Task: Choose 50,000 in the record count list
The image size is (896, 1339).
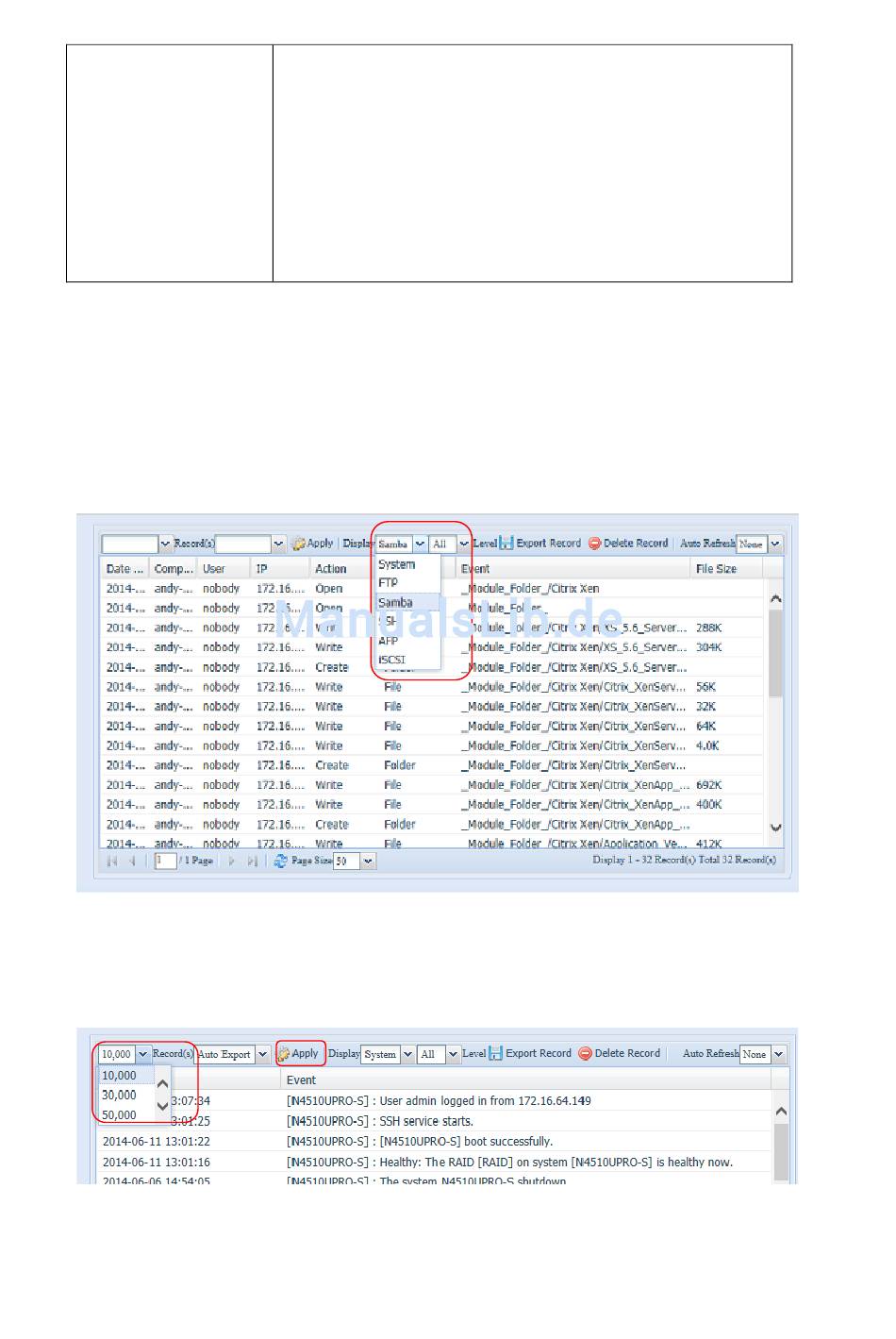Action: 126,1115
